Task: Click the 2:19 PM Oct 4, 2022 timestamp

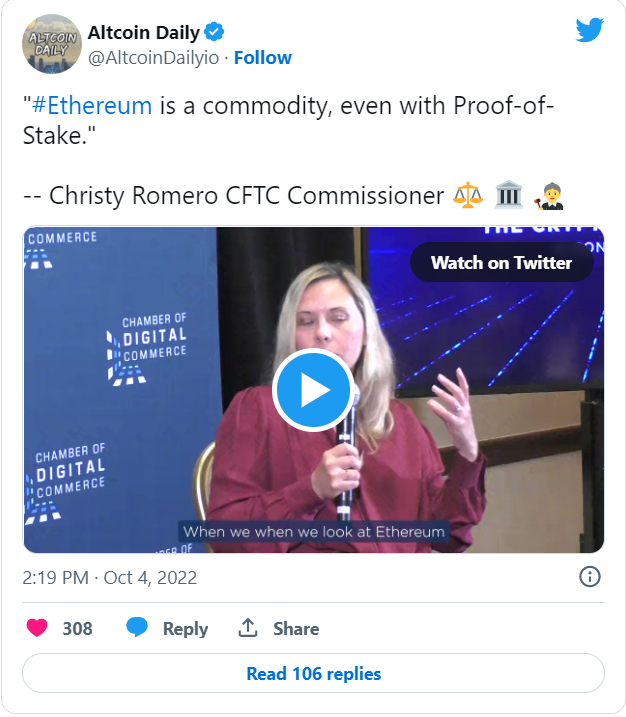Action: point(110,578)
